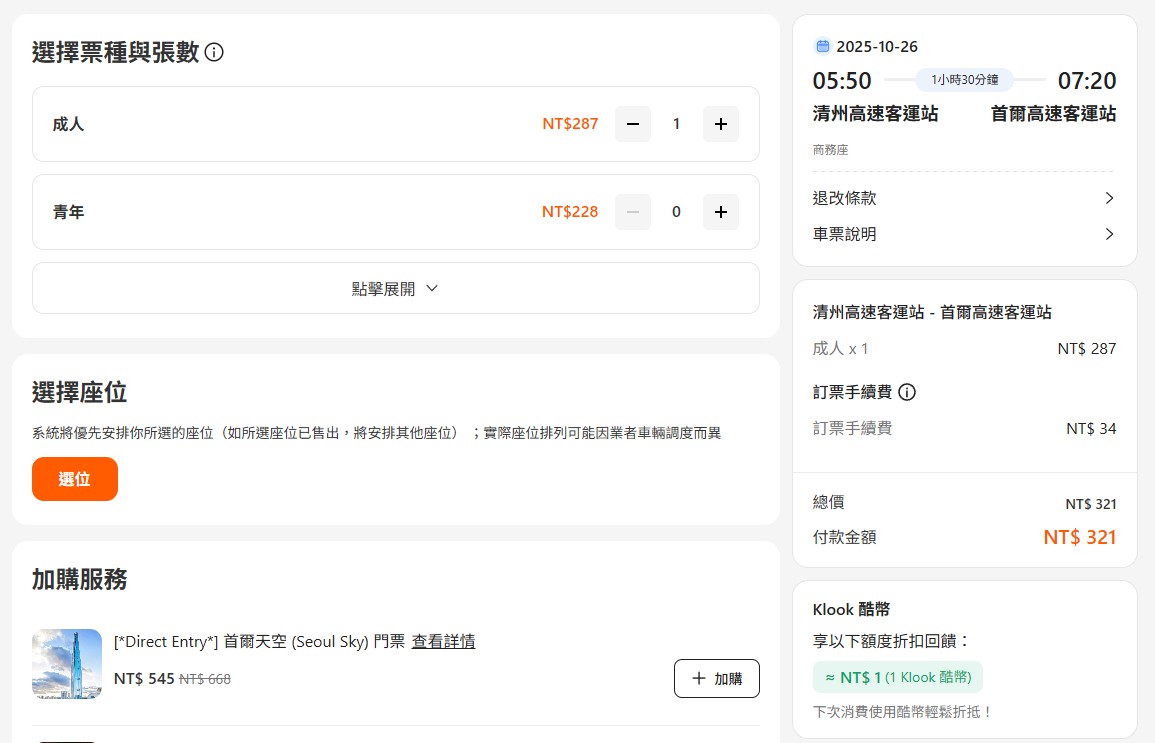Add one 青年 ticket with plus button
Screen dimensions: 1155x743
[721, 212]
